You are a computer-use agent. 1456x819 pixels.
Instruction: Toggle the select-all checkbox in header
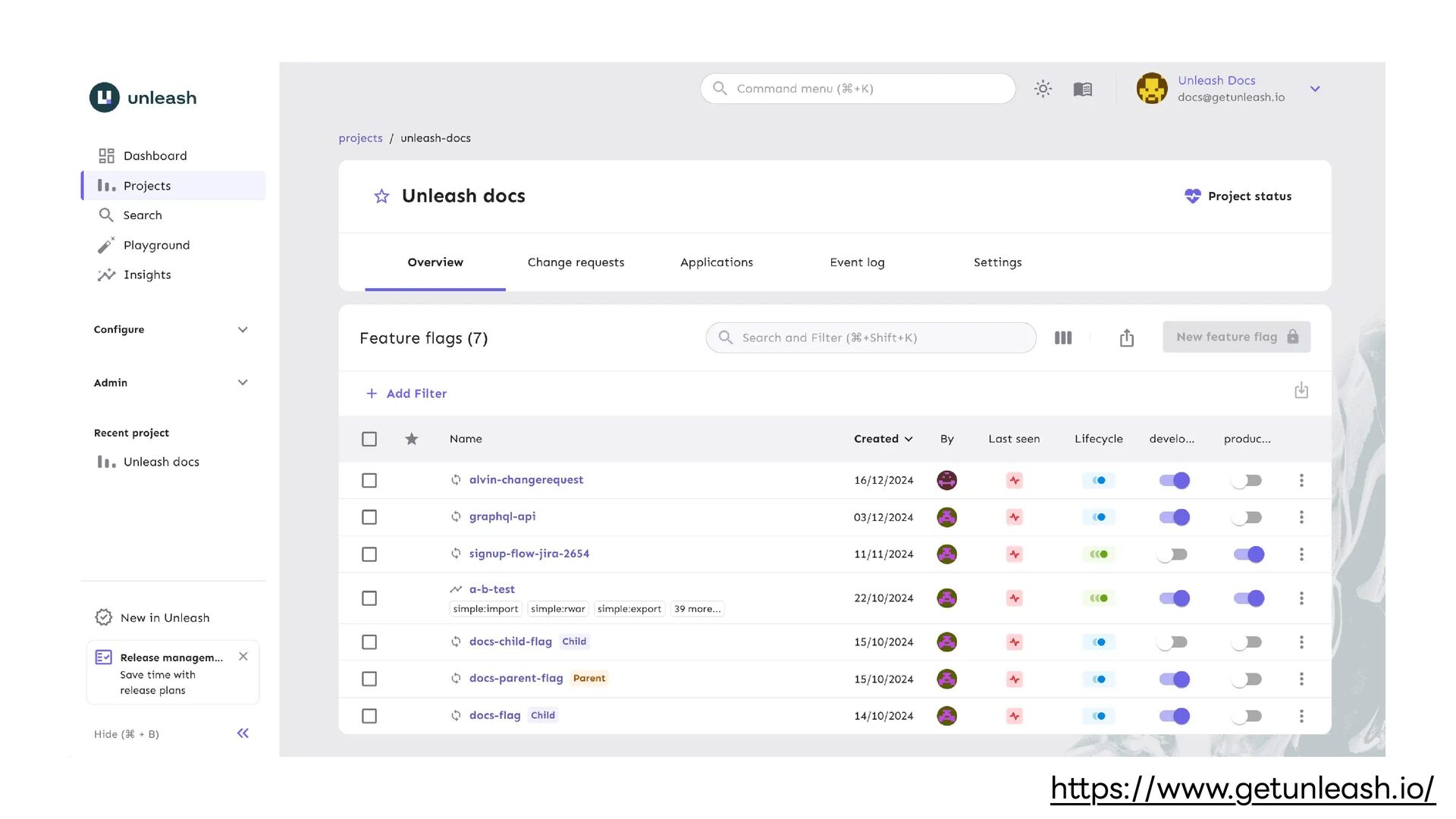(369, 439)
